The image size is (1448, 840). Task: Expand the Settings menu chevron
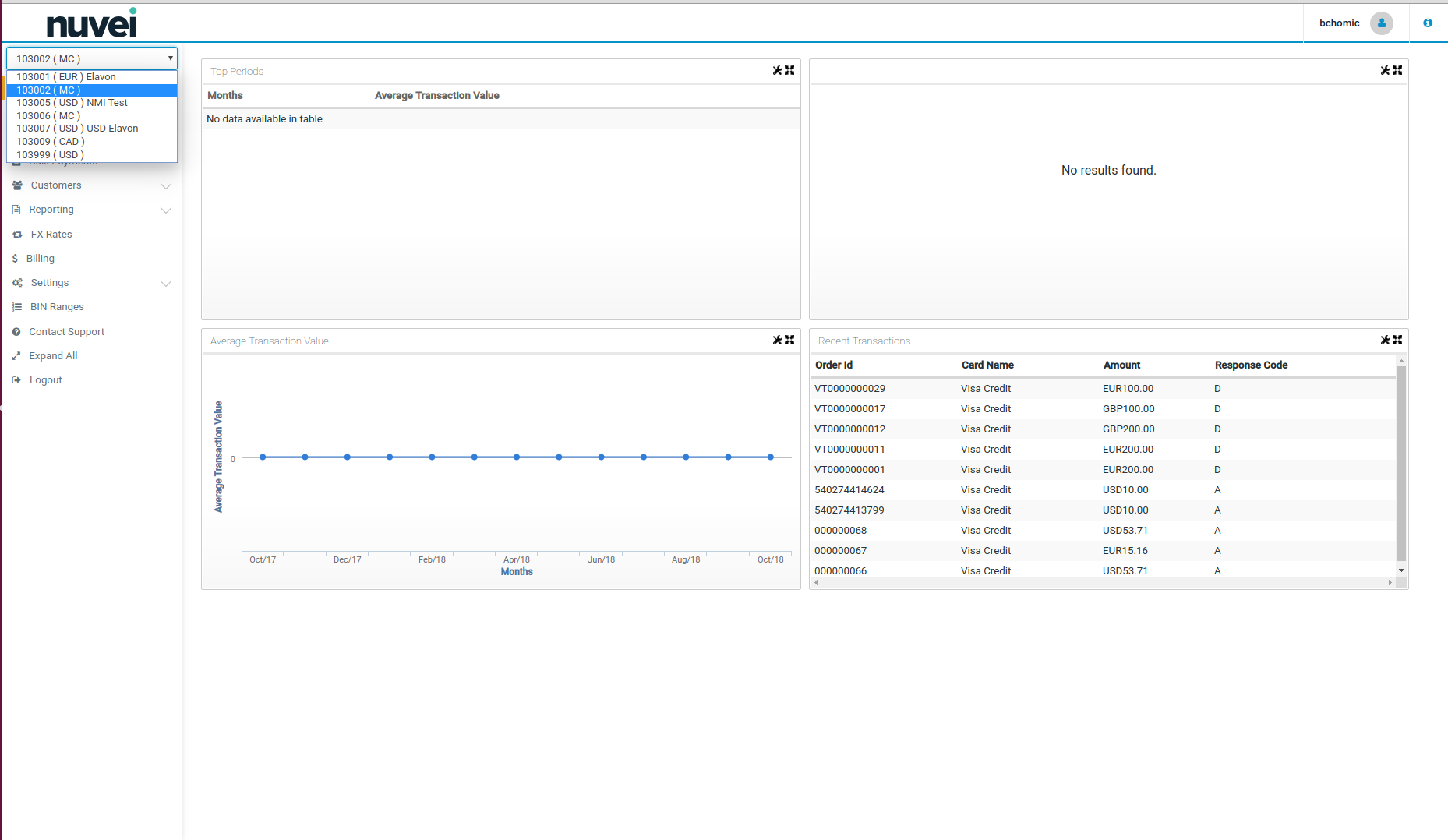pyautogui.click(x=165, y=283)
